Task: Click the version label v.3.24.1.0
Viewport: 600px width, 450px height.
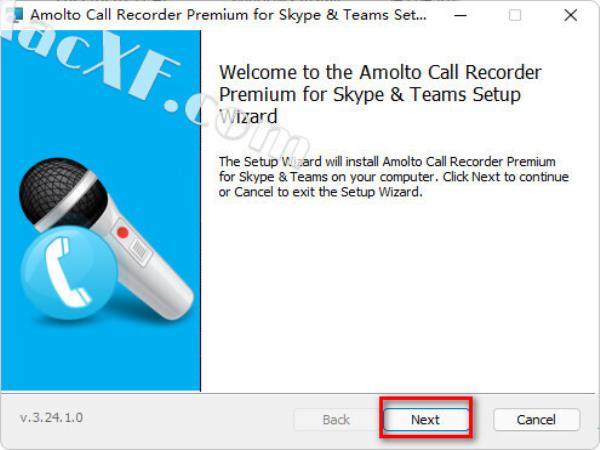Action: click(x=52, y=416)
